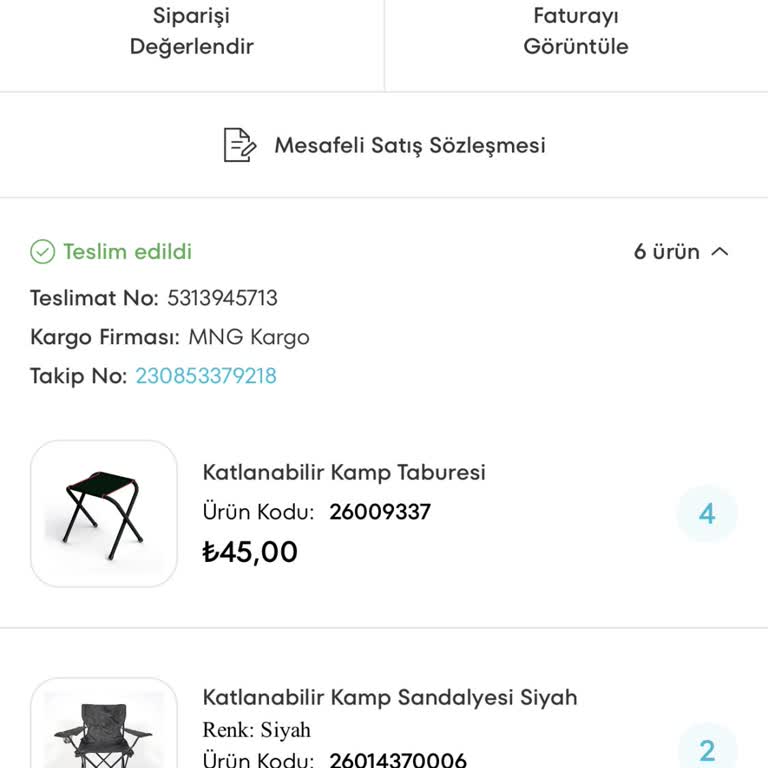768x768 pixels.
Task: Open tracking number 230853379218 link
Action: 206,376
